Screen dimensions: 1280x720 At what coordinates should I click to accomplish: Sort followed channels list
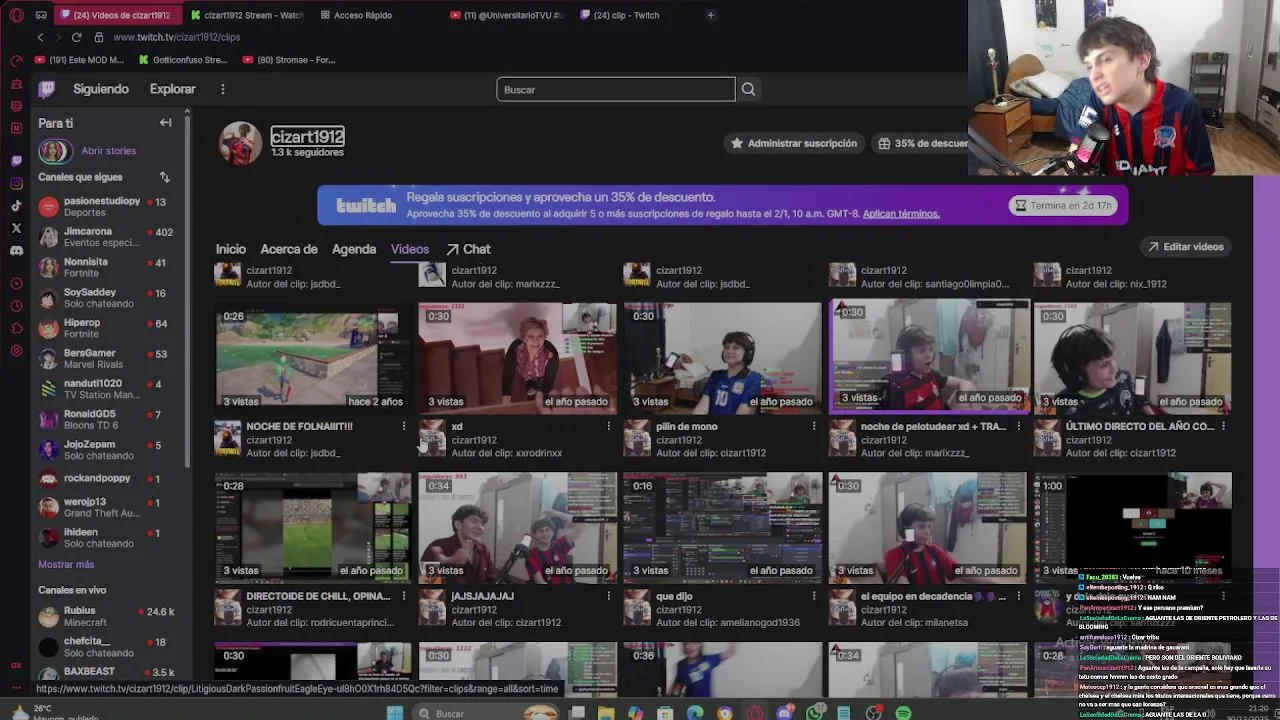164,177
